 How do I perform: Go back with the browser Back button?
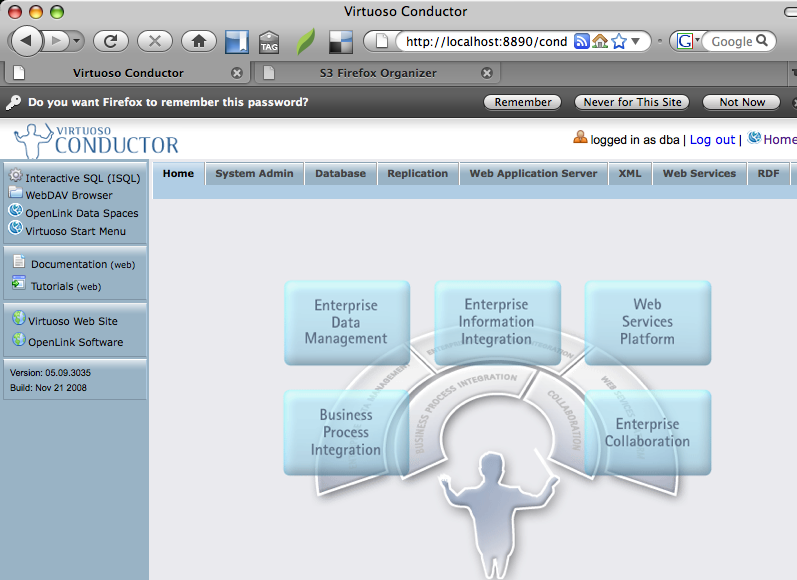[x=26, y=41]
